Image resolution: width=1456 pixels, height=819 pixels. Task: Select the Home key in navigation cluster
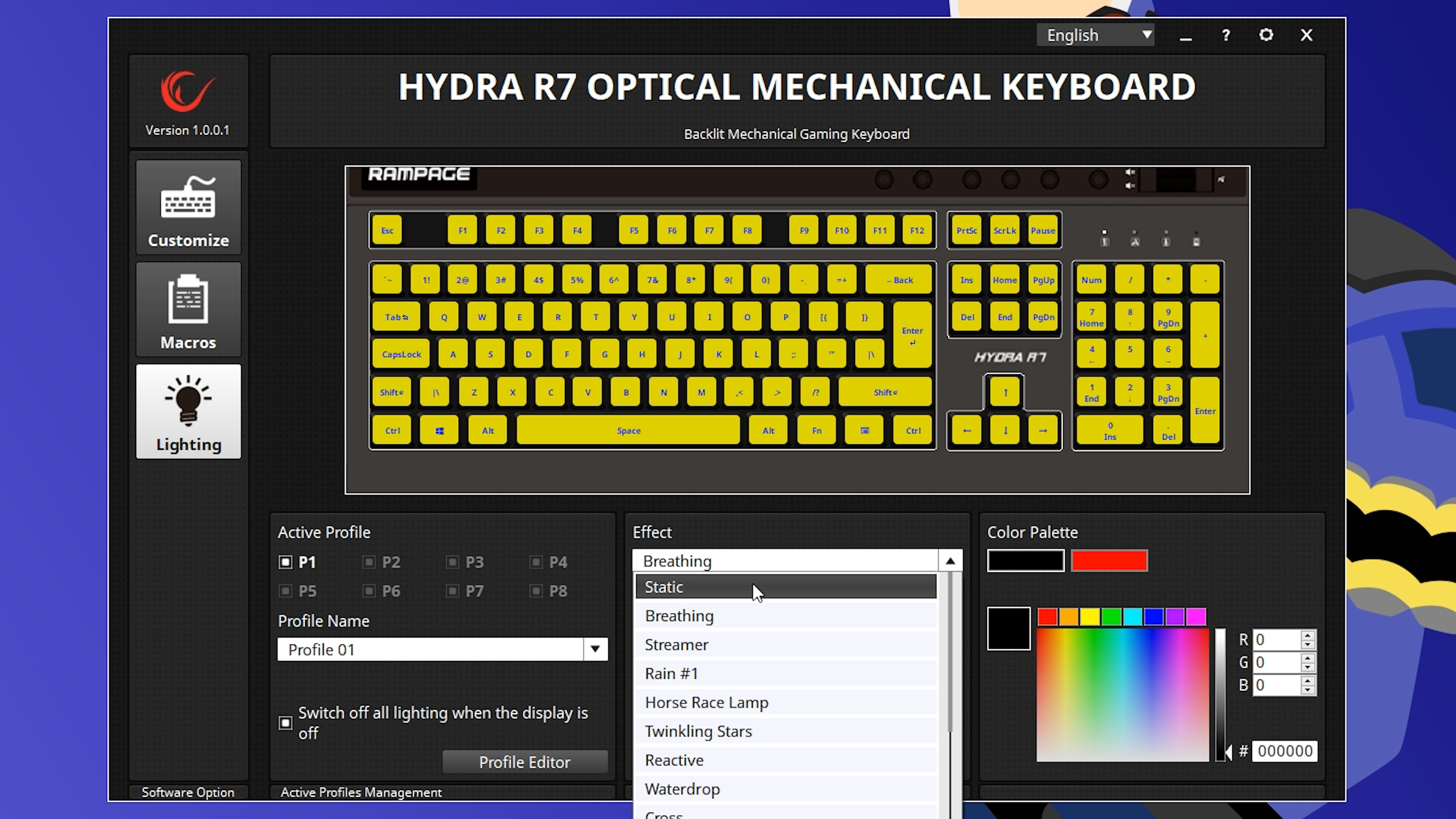[1004, 280]
